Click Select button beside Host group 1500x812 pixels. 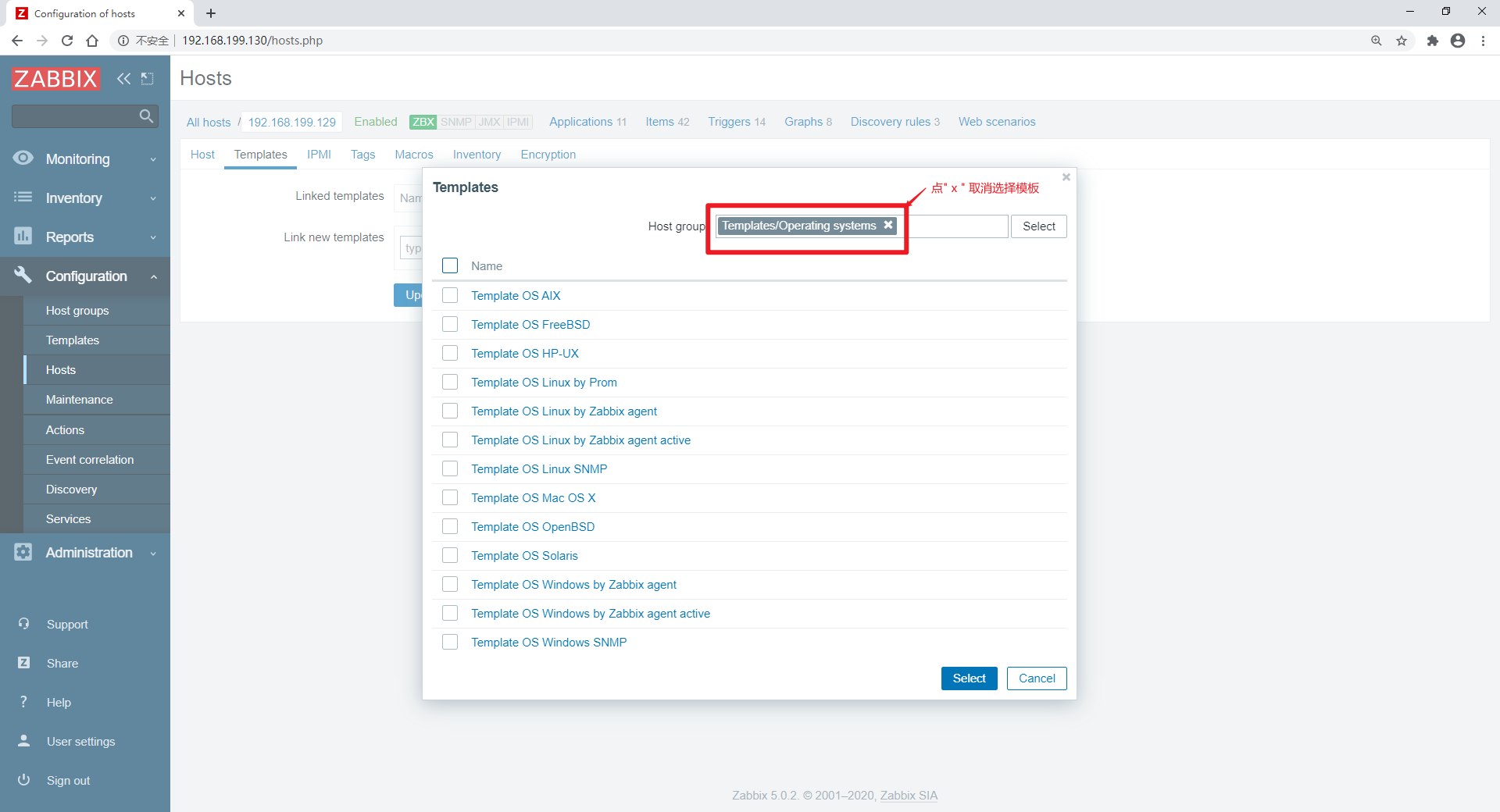click(1038, 226)
